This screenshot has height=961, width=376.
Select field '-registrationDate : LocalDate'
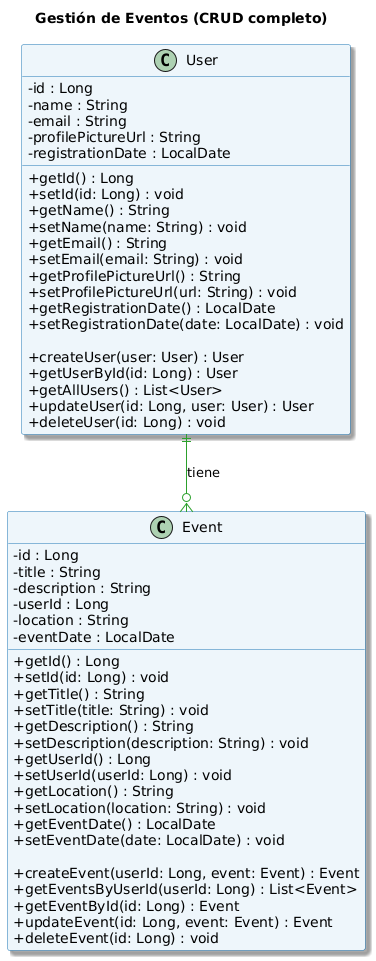(129, 153)
